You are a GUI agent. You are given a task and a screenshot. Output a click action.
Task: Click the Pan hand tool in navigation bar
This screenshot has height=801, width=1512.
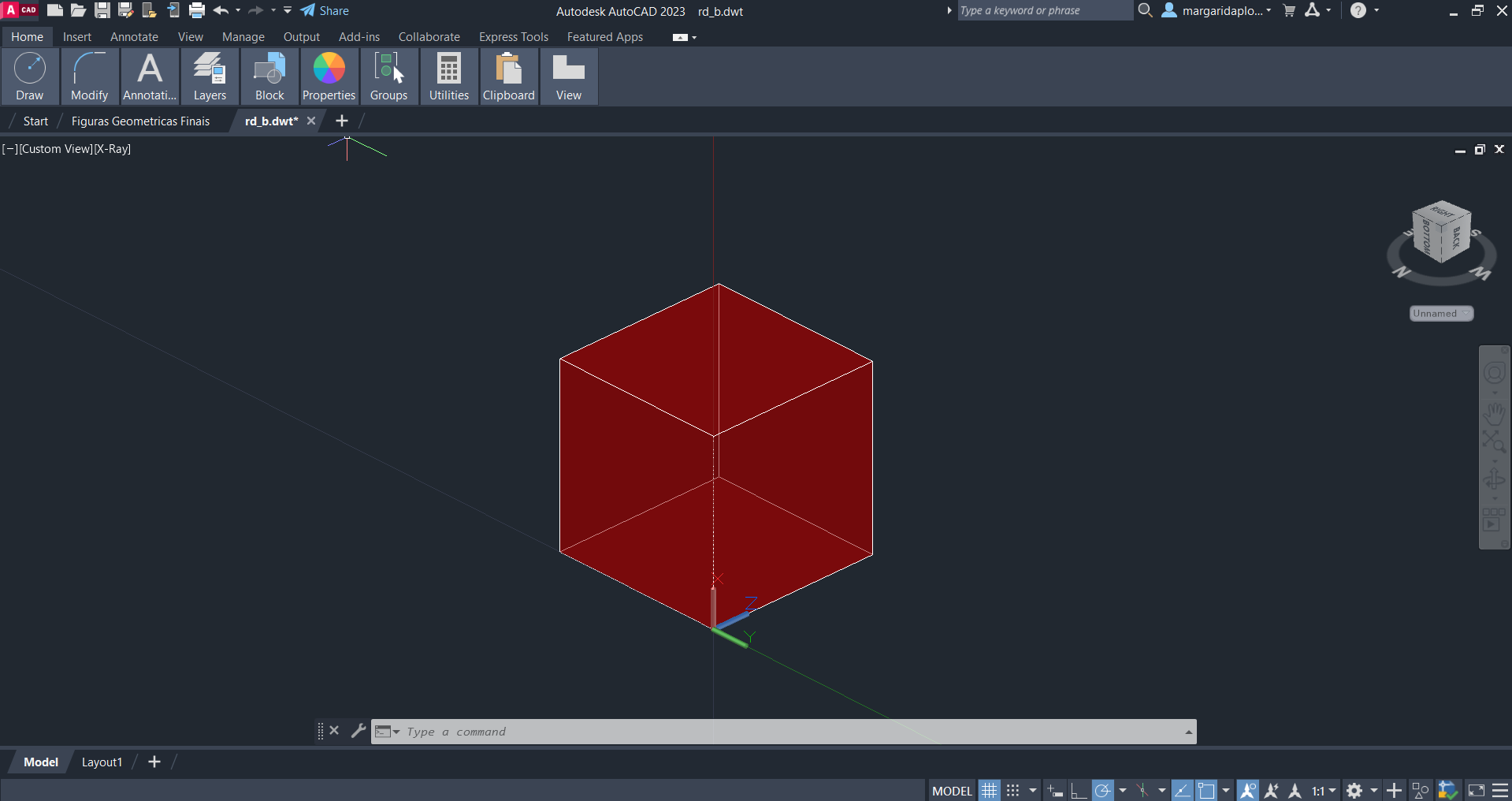[1494, 412]
